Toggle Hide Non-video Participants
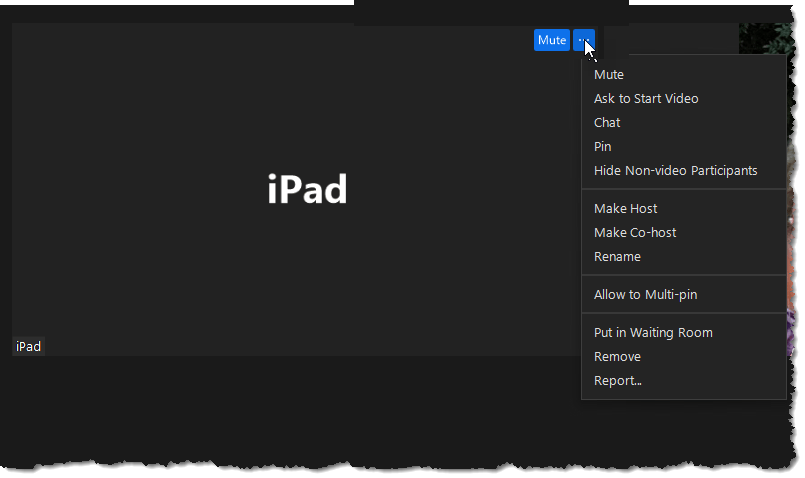Image resolution: width=805 pixels, height=478 pixels. pos(675,171)
